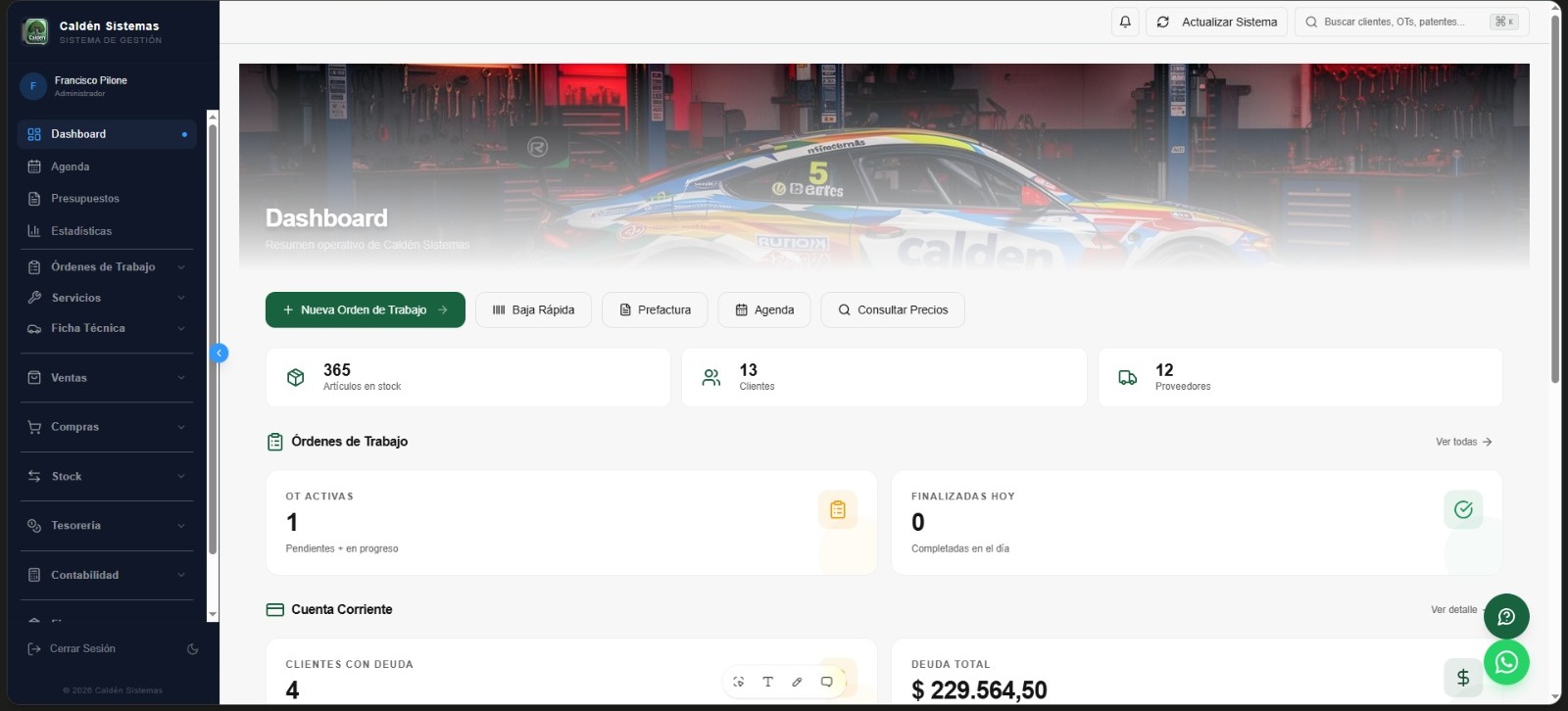The width and height of the screenshot is (1568, 711).
Task: Click the Cuenta Corriente card icon
Action: pos(275,609)
